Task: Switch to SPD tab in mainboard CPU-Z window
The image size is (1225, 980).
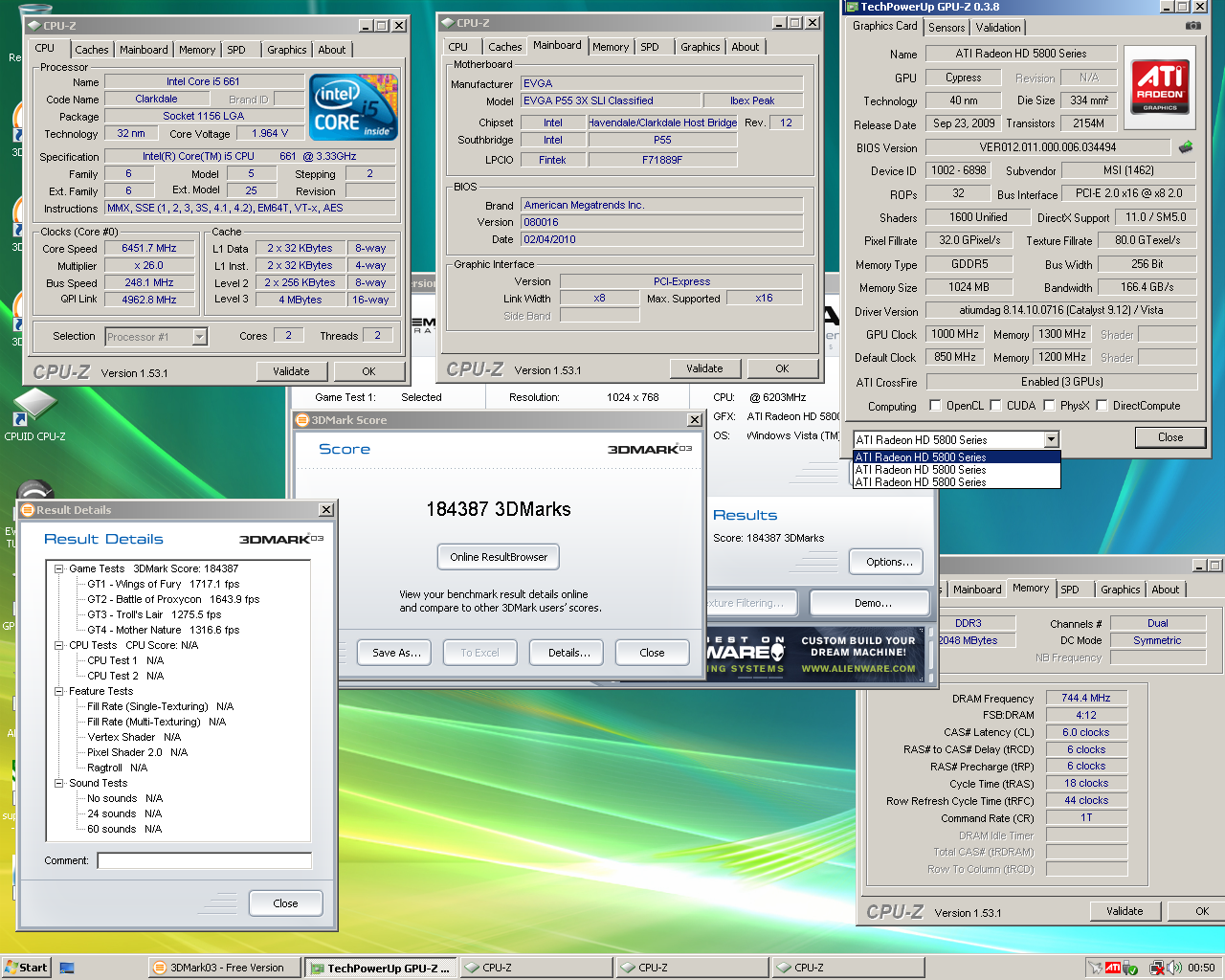Action: 650,47
